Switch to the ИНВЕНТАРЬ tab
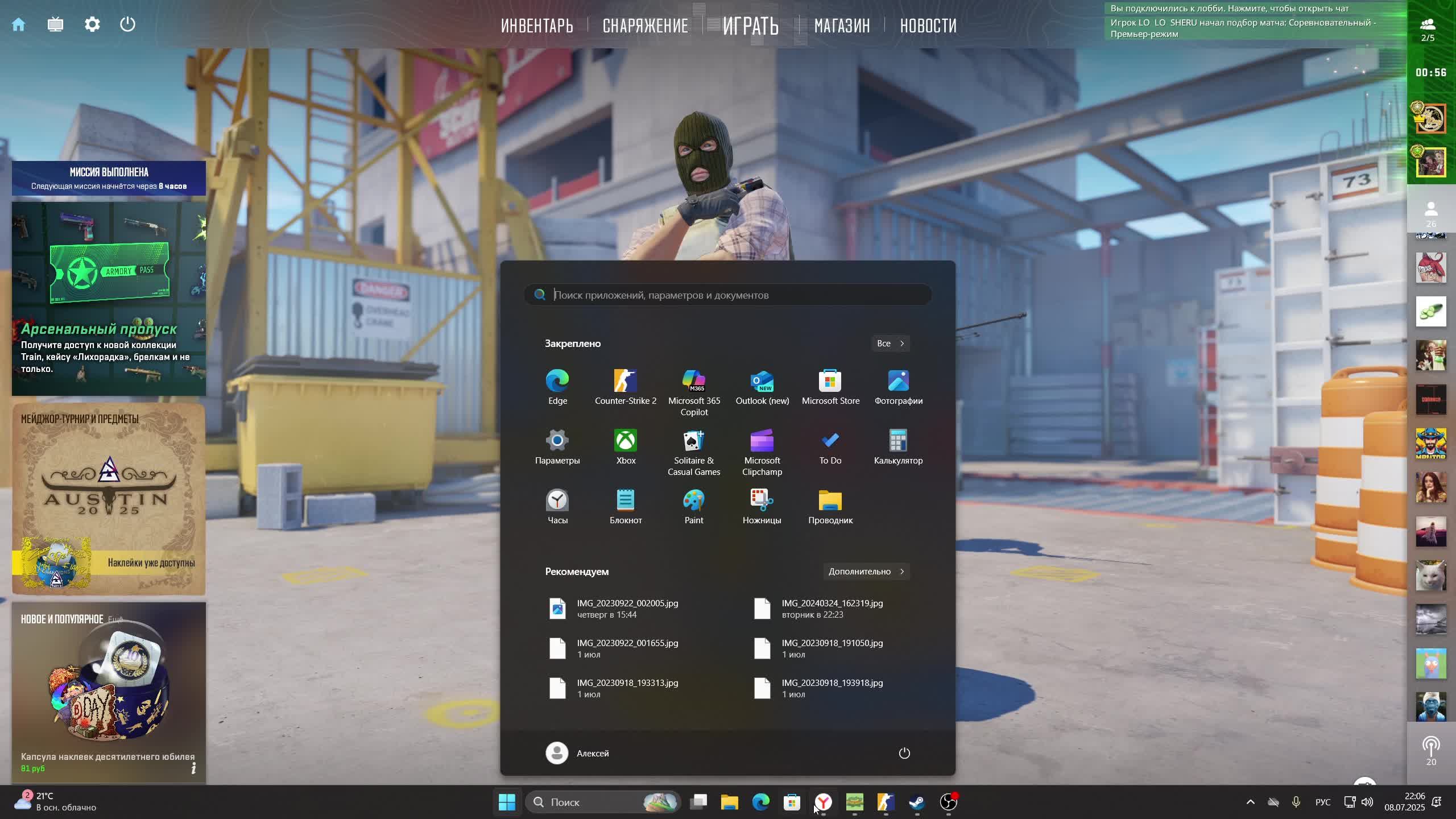 (x=537, y=26)
